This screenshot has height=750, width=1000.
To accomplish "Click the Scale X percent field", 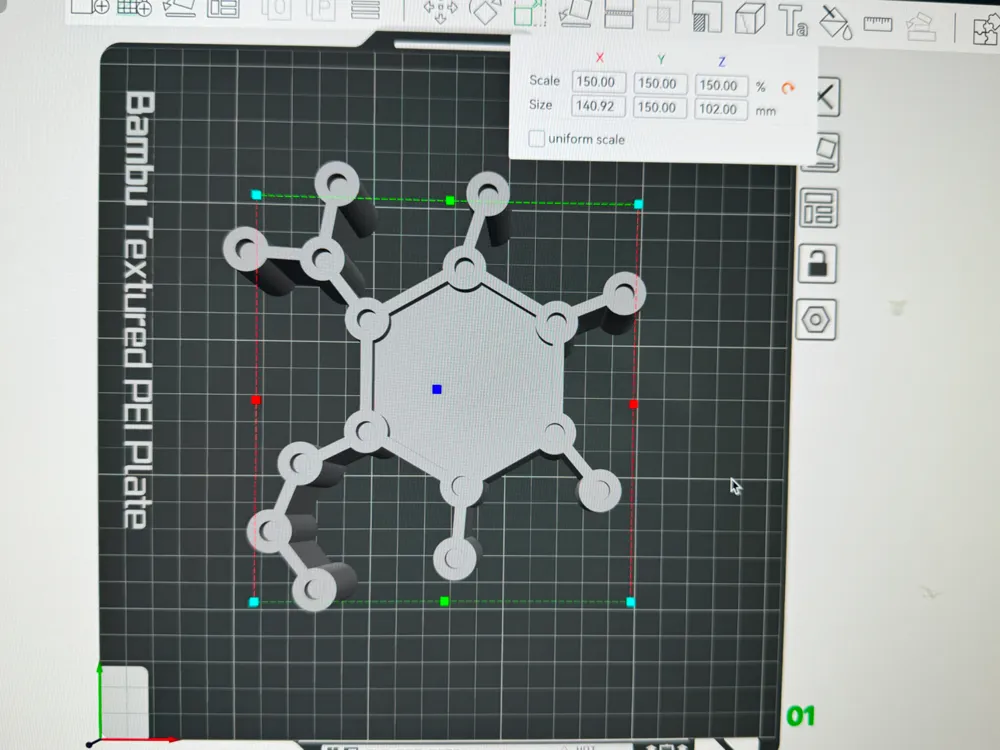I will 598,82.
